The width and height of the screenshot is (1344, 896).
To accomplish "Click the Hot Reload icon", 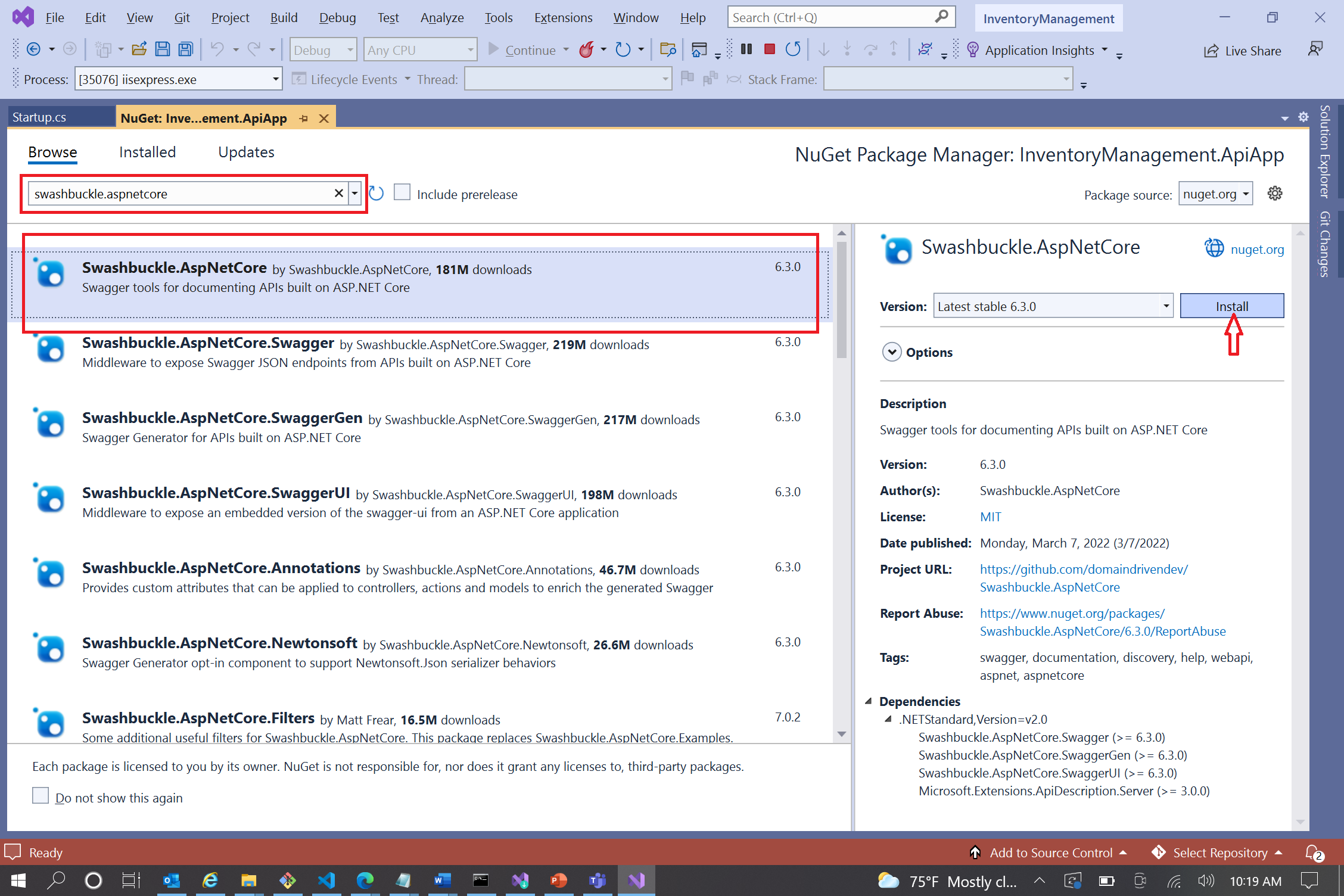I will [x=588, y=50].
